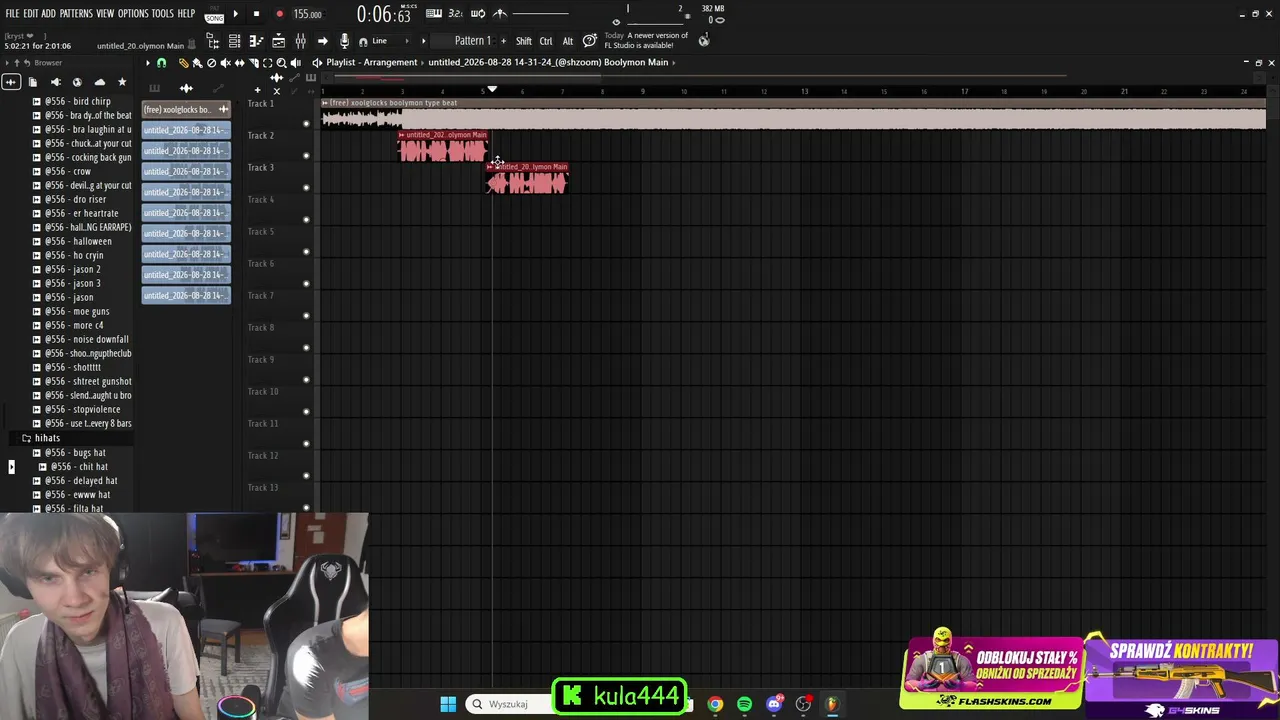The width and height of the screenshot is (1280, 720).
Task: Open the typing keyboard to piano option
Action: pos(434,14)
